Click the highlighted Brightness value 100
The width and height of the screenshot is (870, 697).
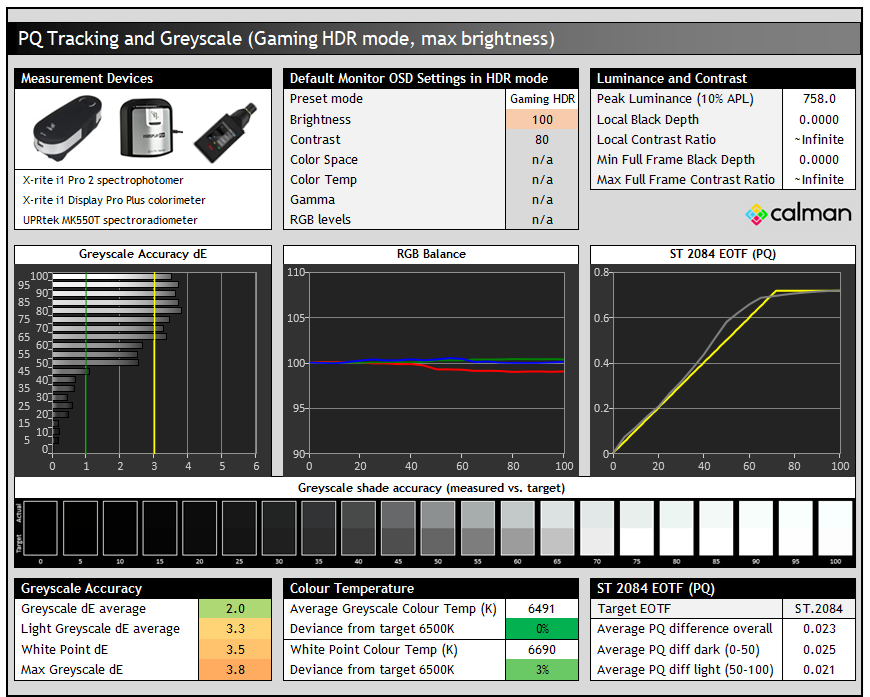(542, 120)
